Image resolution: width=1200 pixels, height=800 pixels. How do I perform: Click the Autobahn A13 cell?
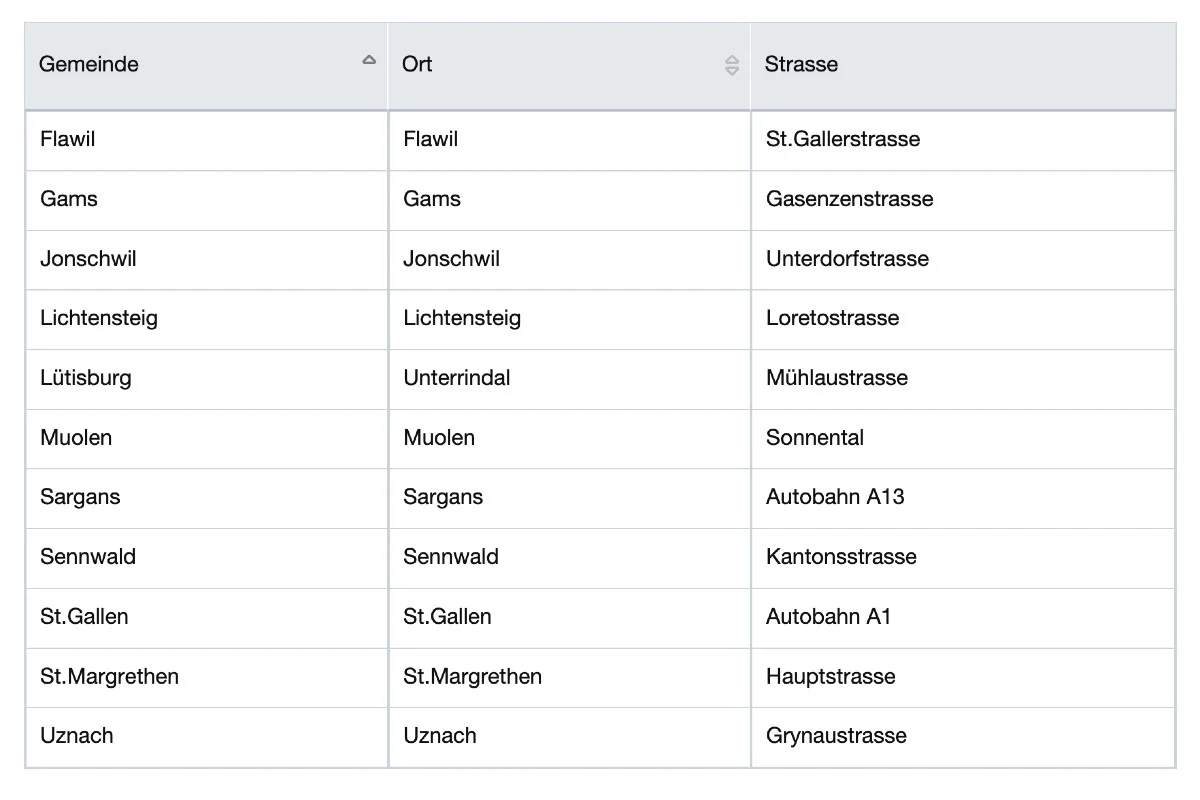pyautogui.click(x=963, y=498)
